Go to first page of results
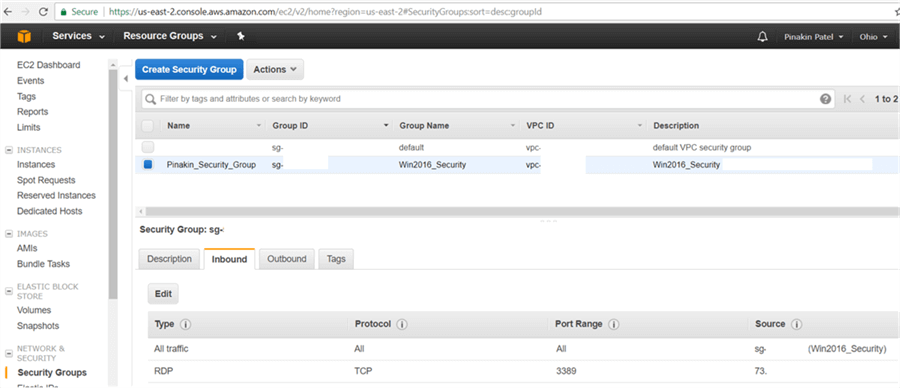Viewport: 900px width, 388px height. pos(848,99)
